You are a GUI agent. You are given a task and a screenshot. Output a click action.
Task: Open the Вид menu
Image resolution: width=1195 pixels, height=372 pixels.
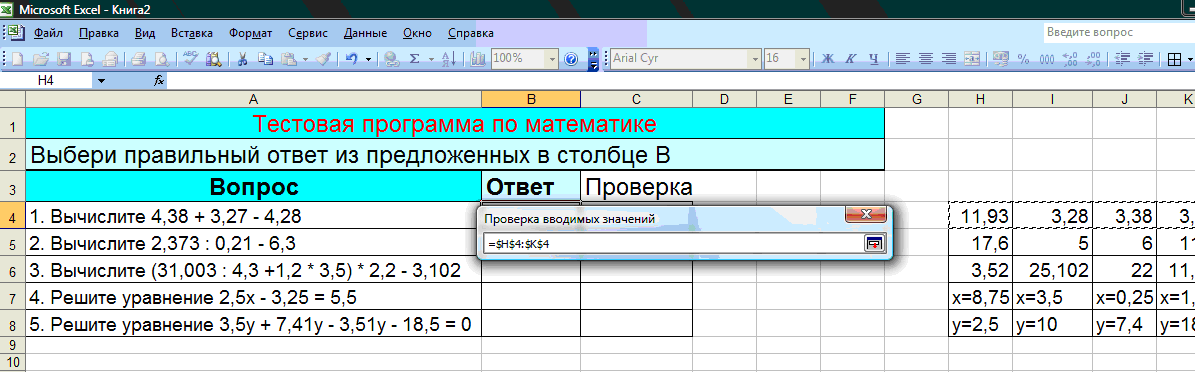coord(145,34)
